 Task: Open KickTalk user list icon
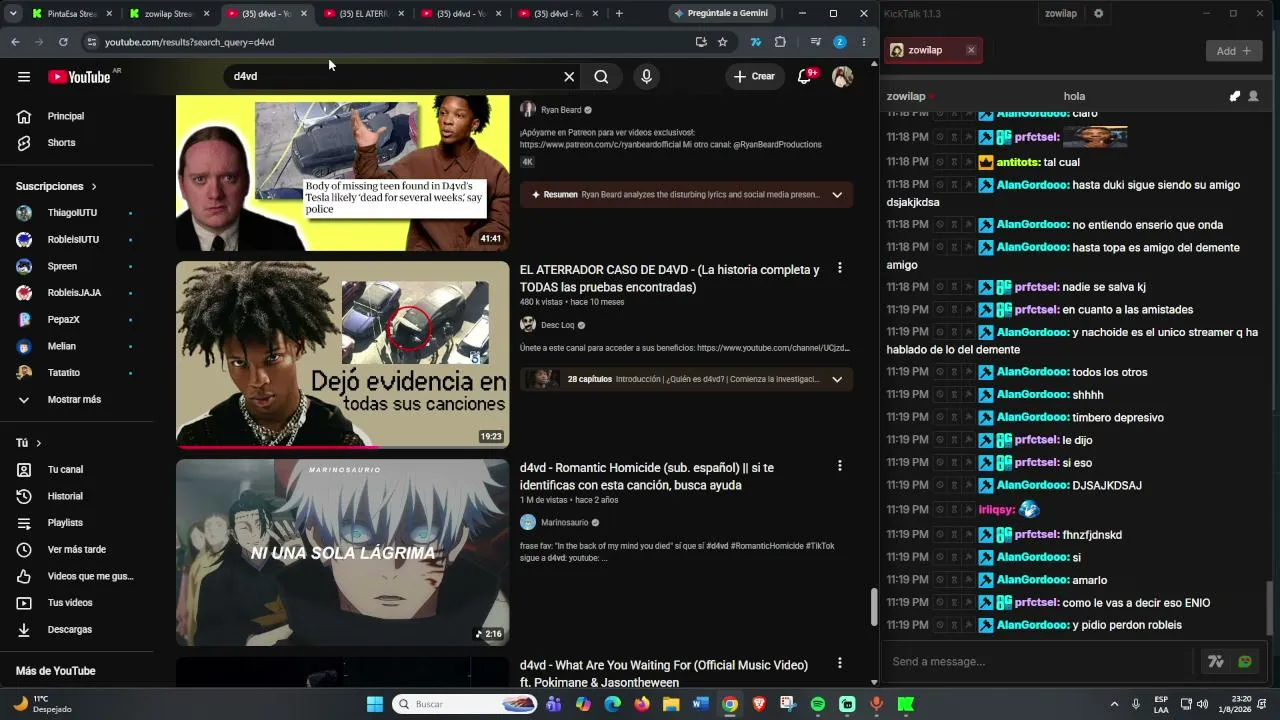1254,97
